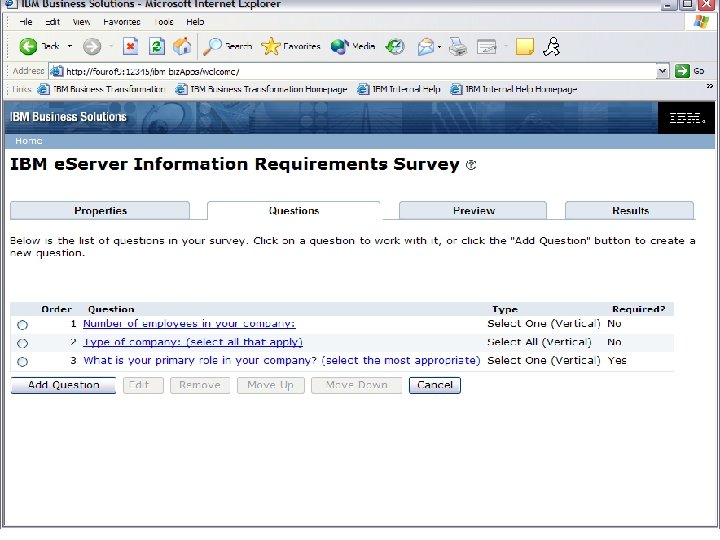Click the IBM logo in banner
720x540 pixels.
pos(686,118)
